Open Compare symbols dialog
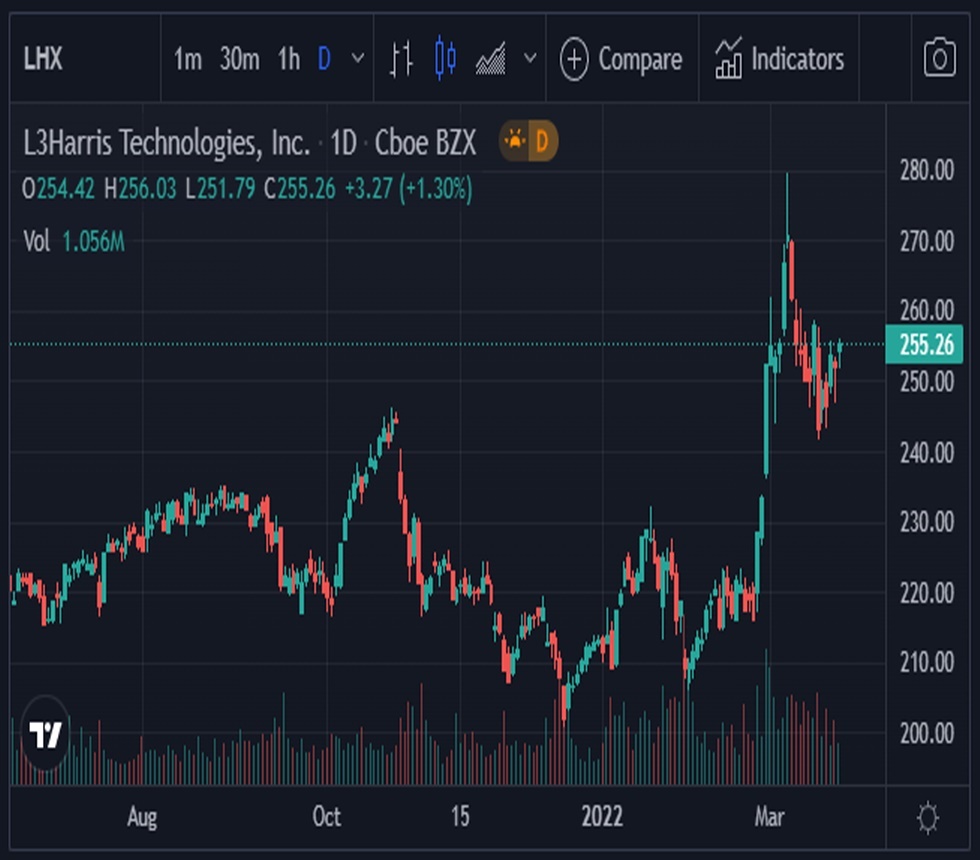Screen dimensions: 980x860 click(621, 59)
